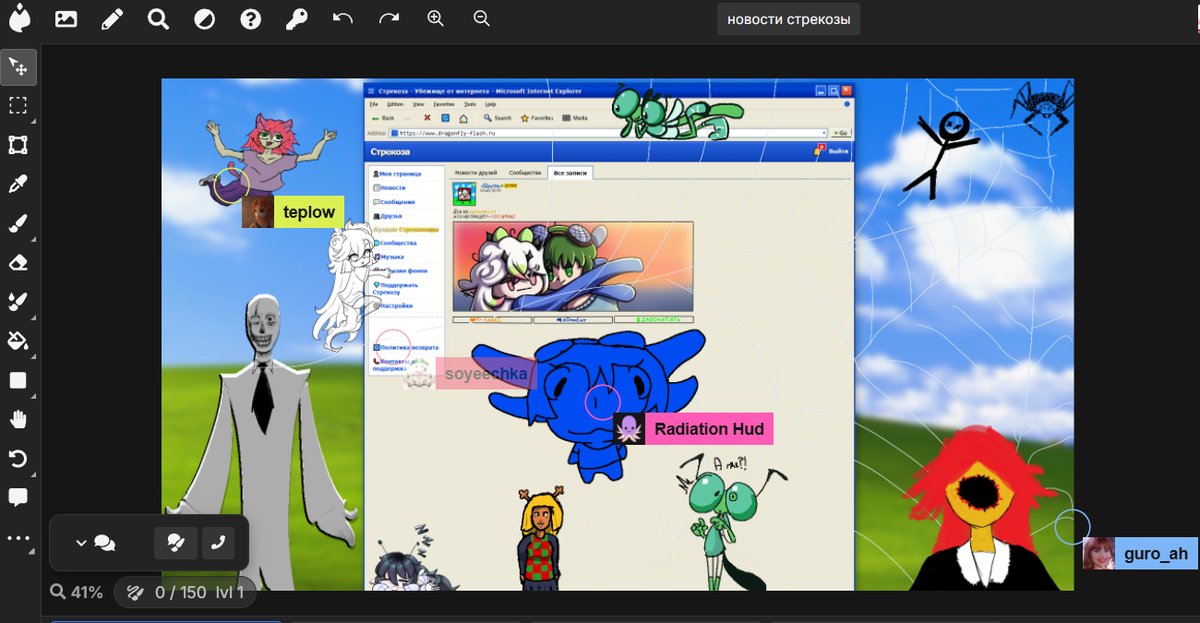Image resolution: width=1200 pixels, height=623 pixels.
Task: Undo the last action
Action: click(343, 18)
